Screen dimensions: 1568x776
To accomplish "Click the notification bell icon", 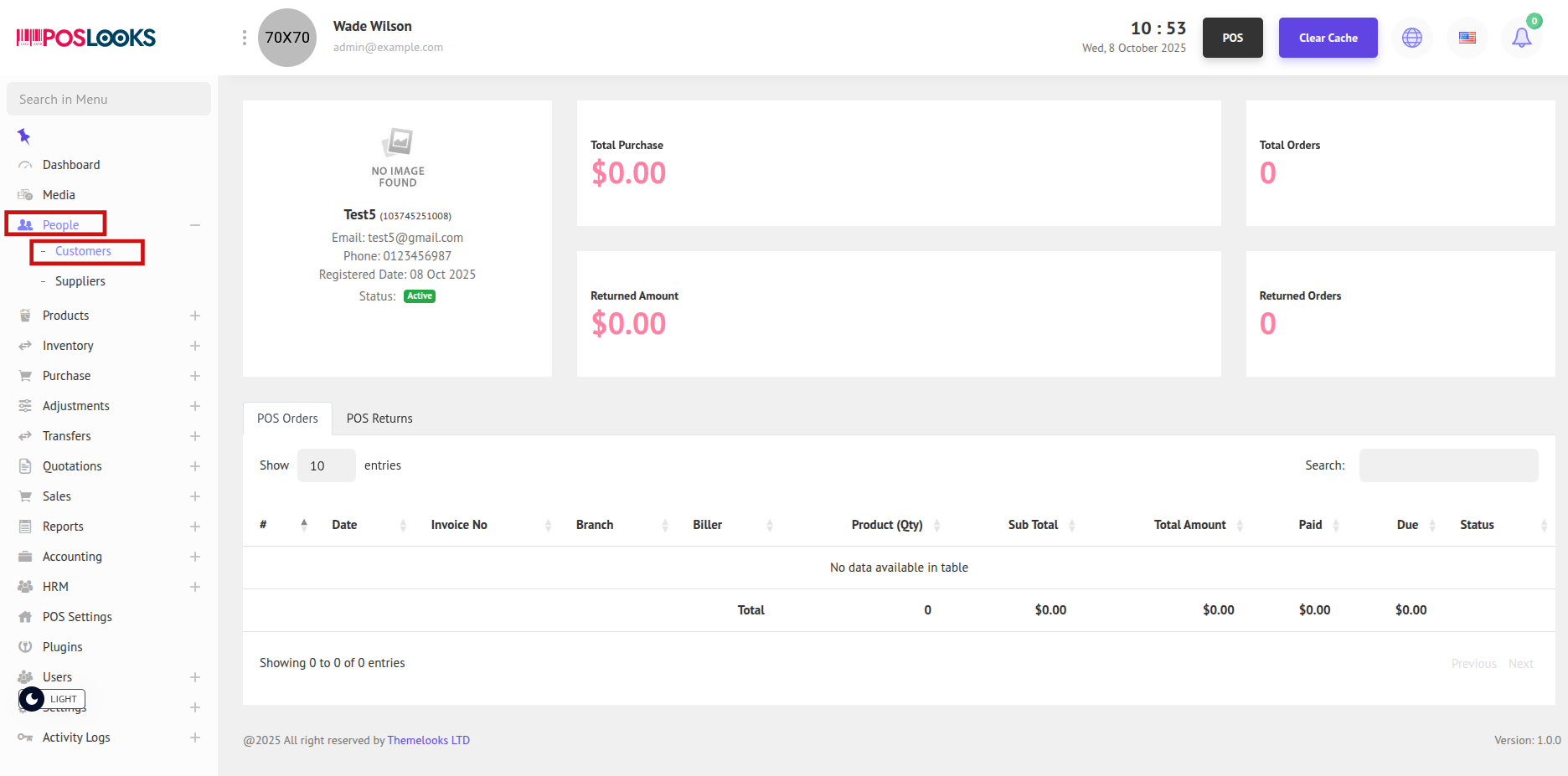I will (1521, 38).
